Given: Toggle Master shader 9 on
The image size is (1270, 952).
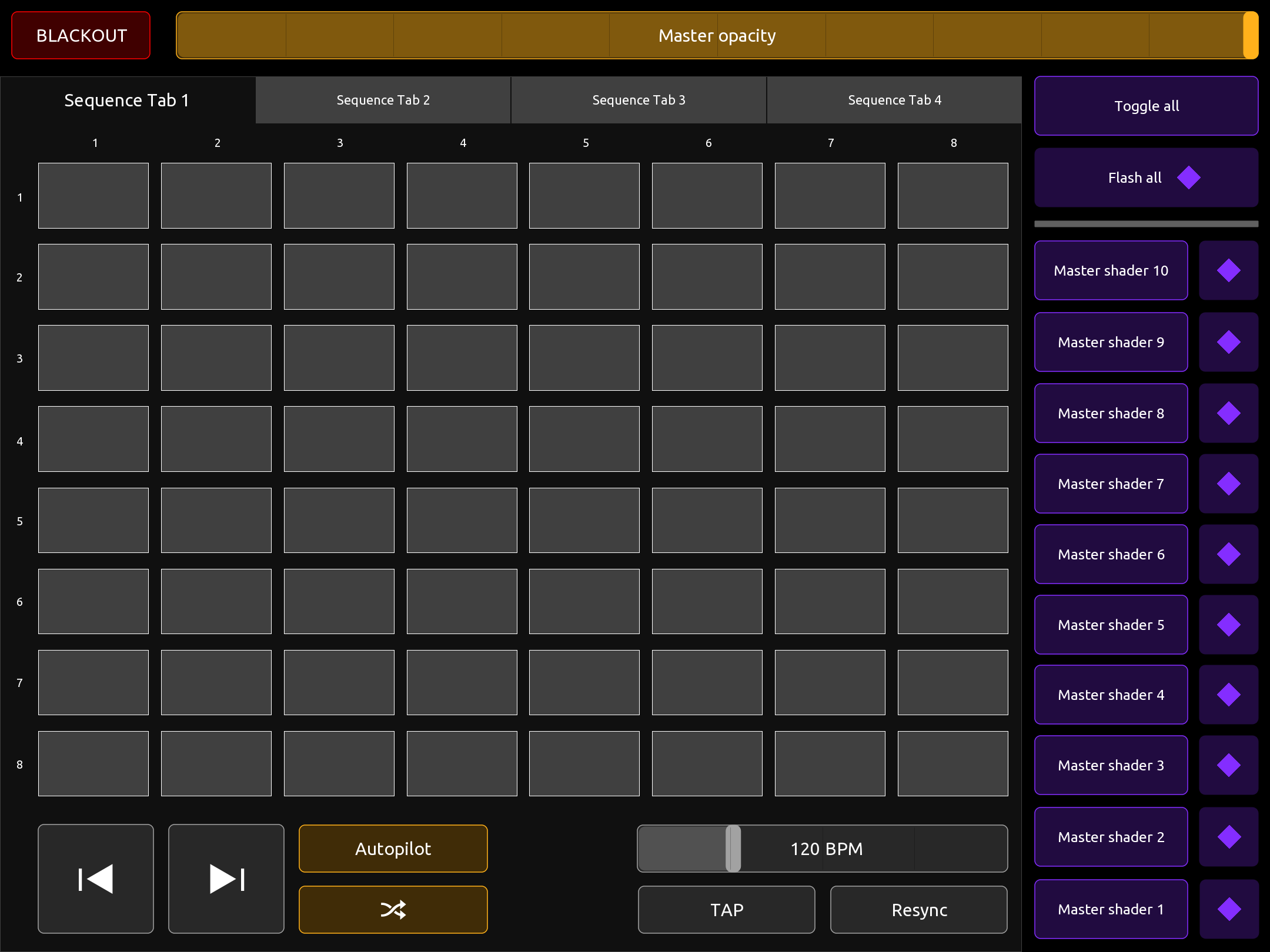Looking at the screenshot, I should (1111, 342).
